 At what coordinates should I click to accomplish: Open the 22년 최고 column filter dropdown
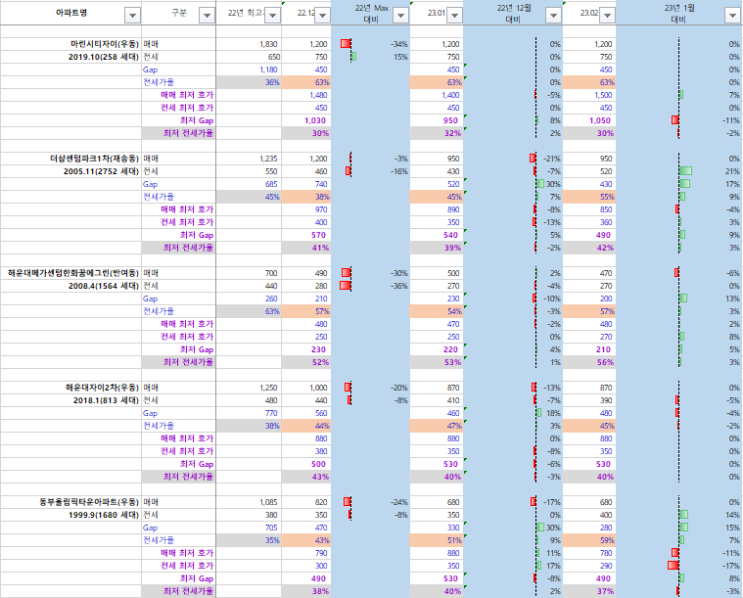[272, 16]
